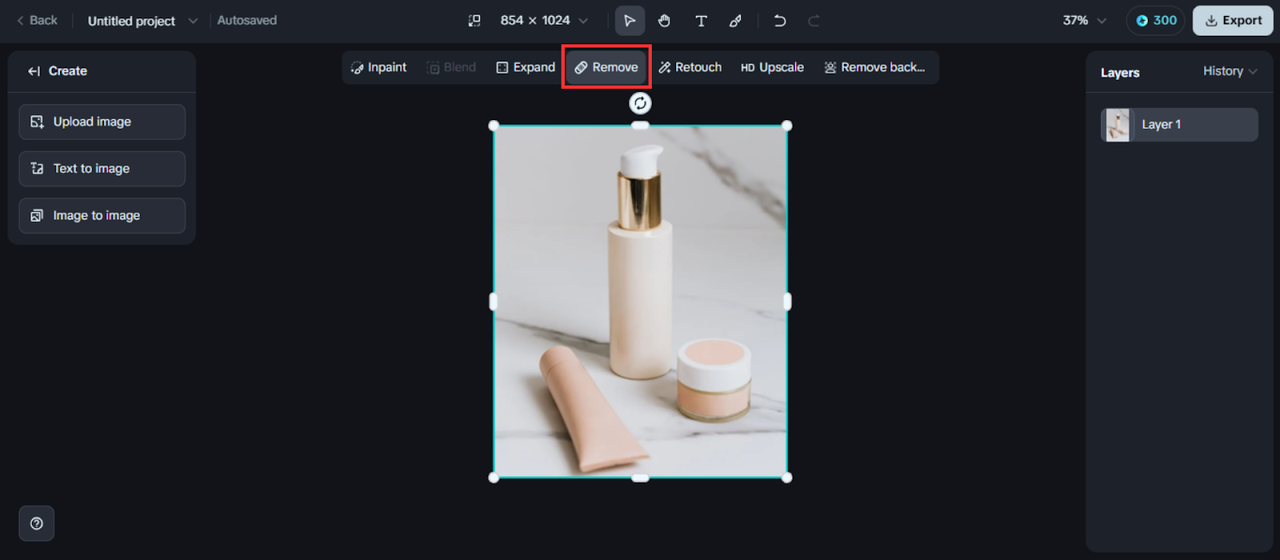
Task: Choose the HD Upscale tool
Action: (x=772, y=68)
